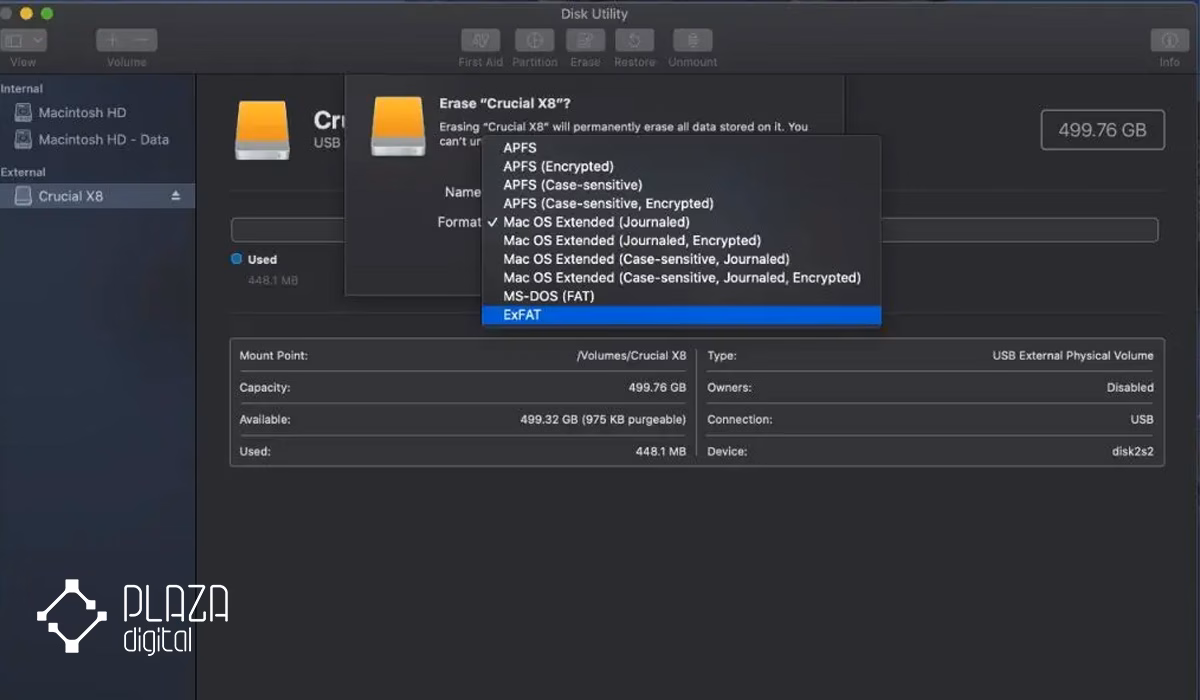Click the remove volume minus button
Viewport: 1200px width, 700px height.
click(142, 40)
